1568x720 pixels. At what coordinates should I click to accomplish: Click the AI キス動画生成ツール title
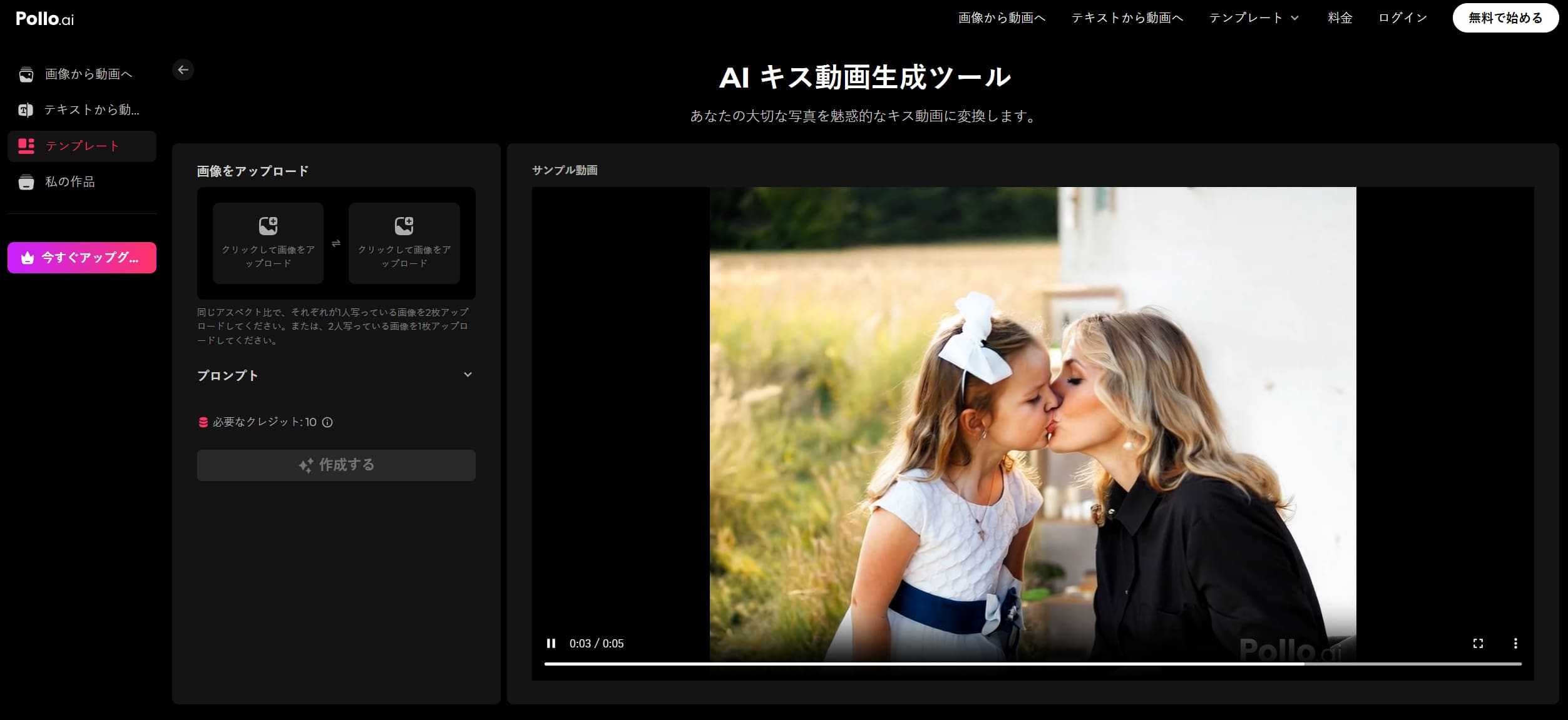864,78
